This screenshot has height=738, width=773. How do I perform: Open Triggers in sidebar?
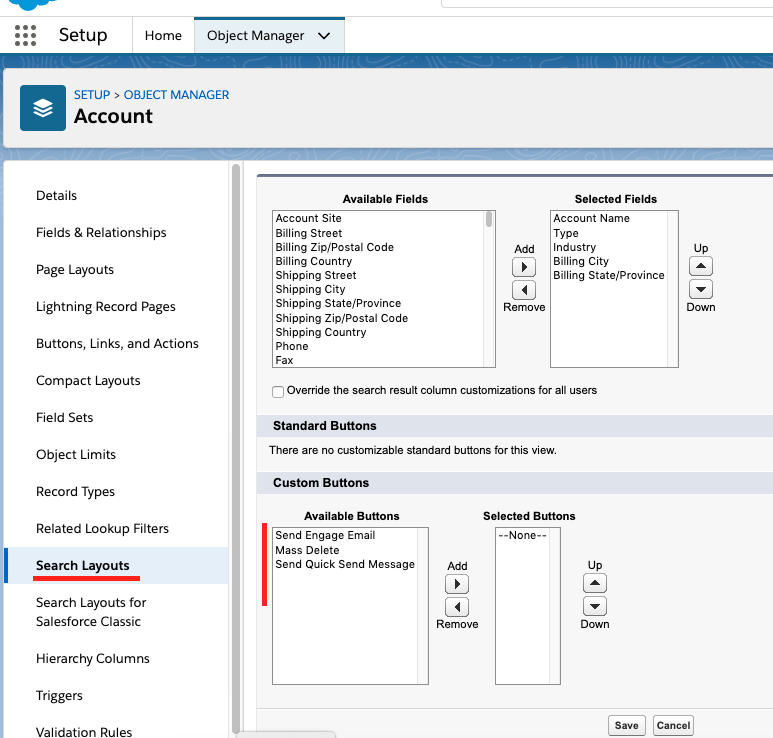coord(59,696)
